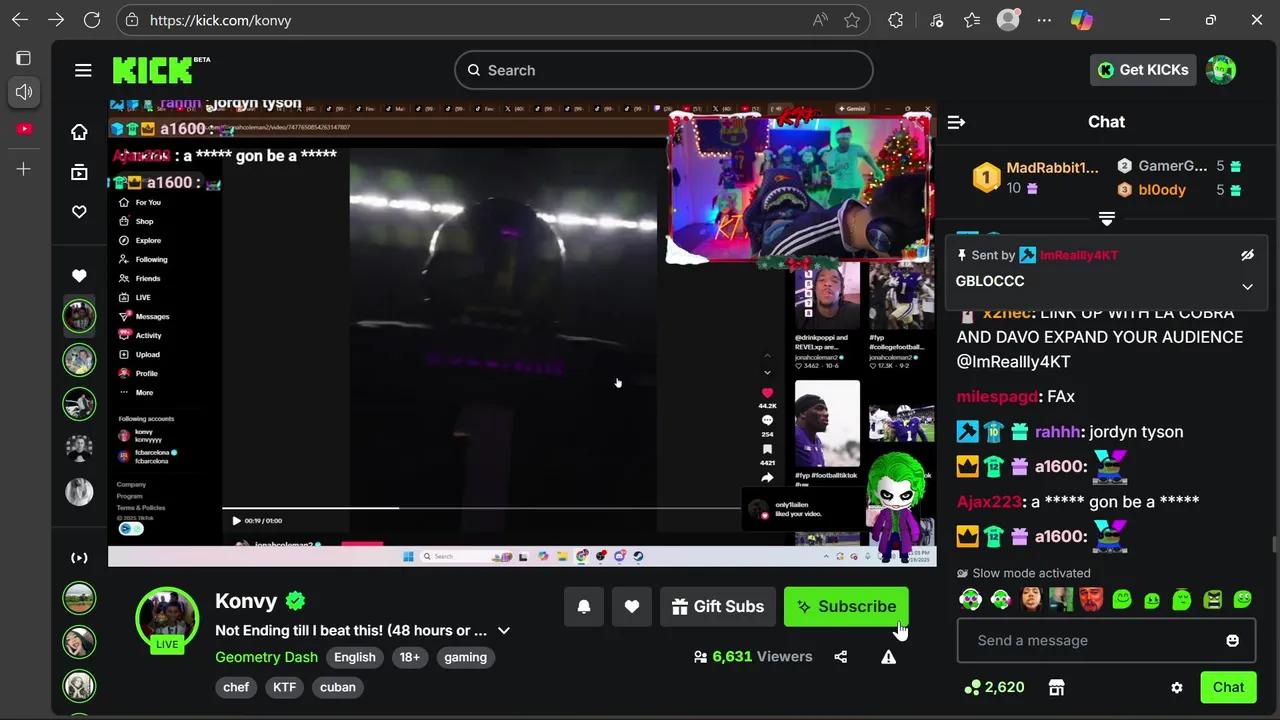Image resolution: width=1280 pixels, height=720 pixels.
Task: Click the 2,620 channel points balance
Action: click(x=994, y=687)
